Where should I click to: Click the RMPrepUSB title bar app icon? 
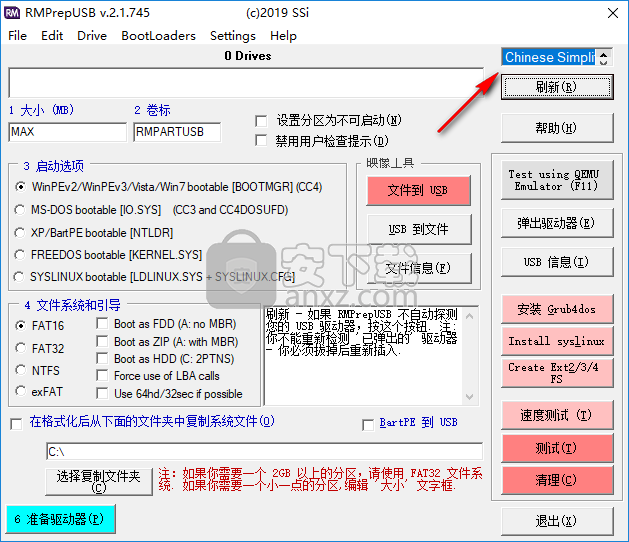click(12, 13)
